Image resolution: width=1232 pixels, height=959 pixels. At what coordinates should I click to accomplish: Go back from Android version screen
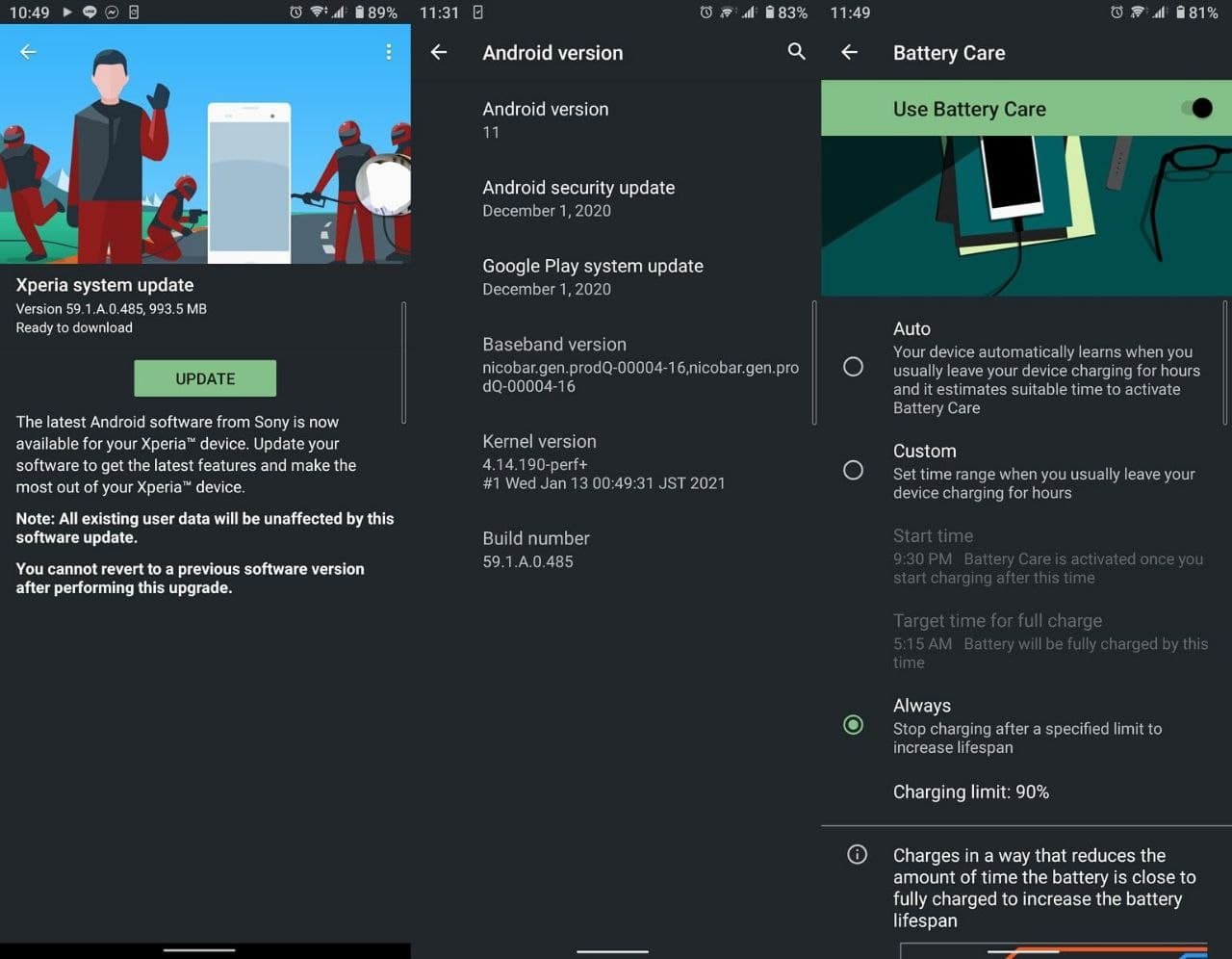pyautogui.click(x=439, y=52)
